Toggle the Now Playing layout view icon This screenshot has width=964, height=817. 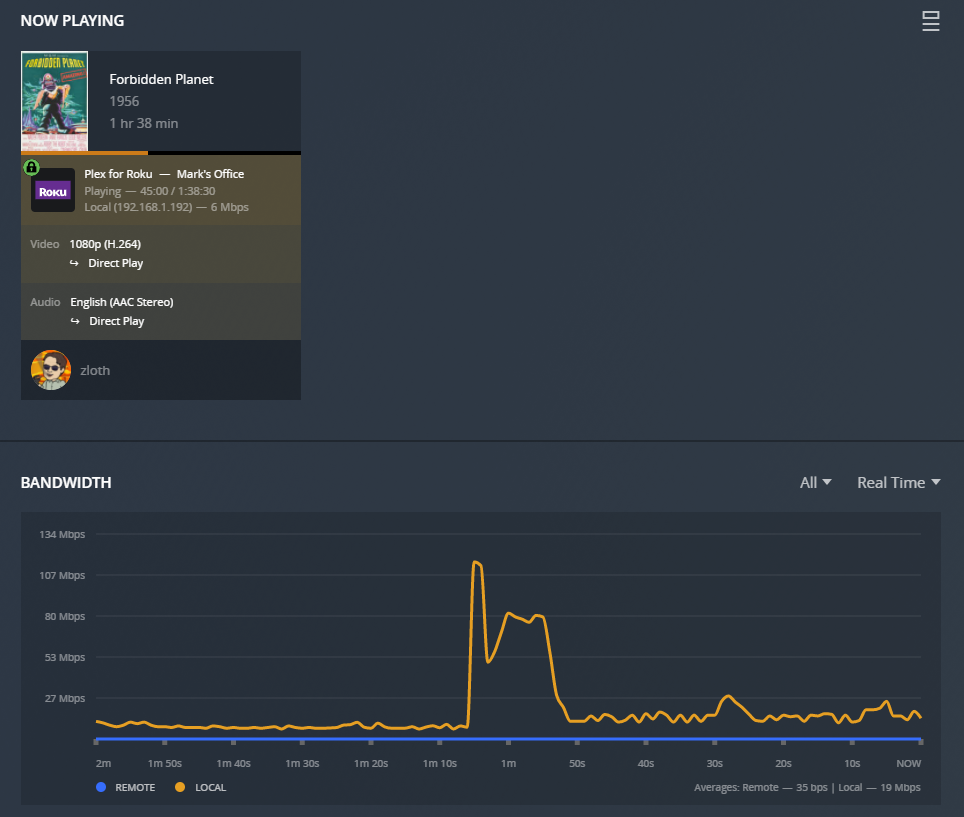930,22
